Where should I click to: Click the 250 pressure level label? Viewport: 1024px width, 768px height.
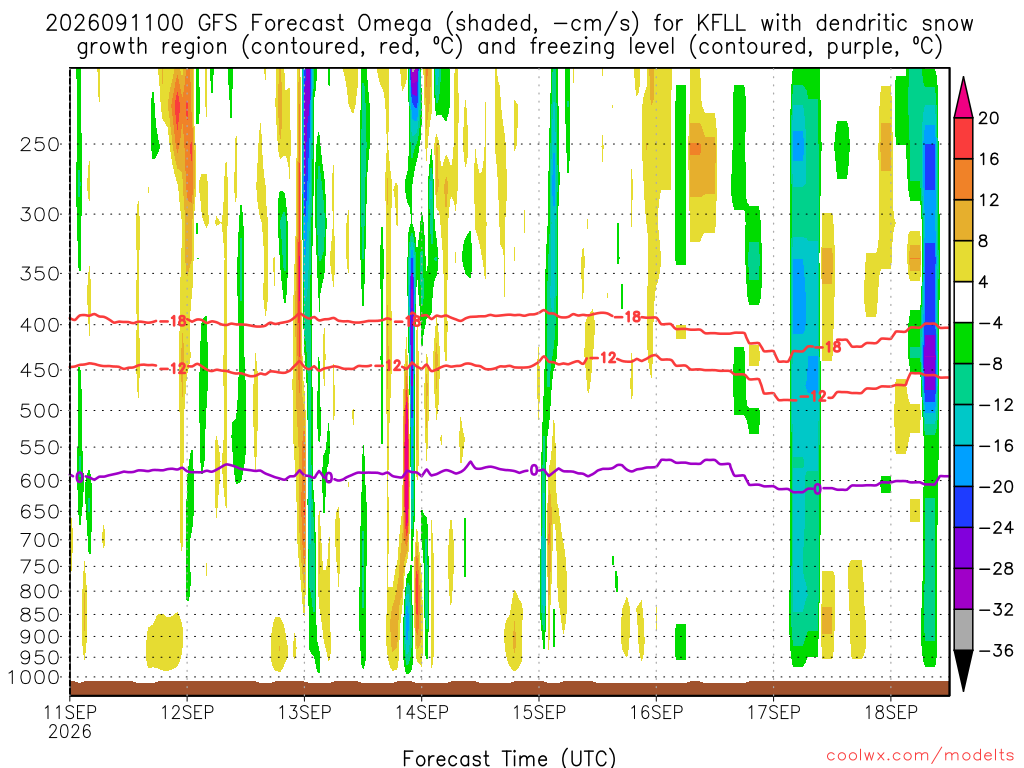40,144
